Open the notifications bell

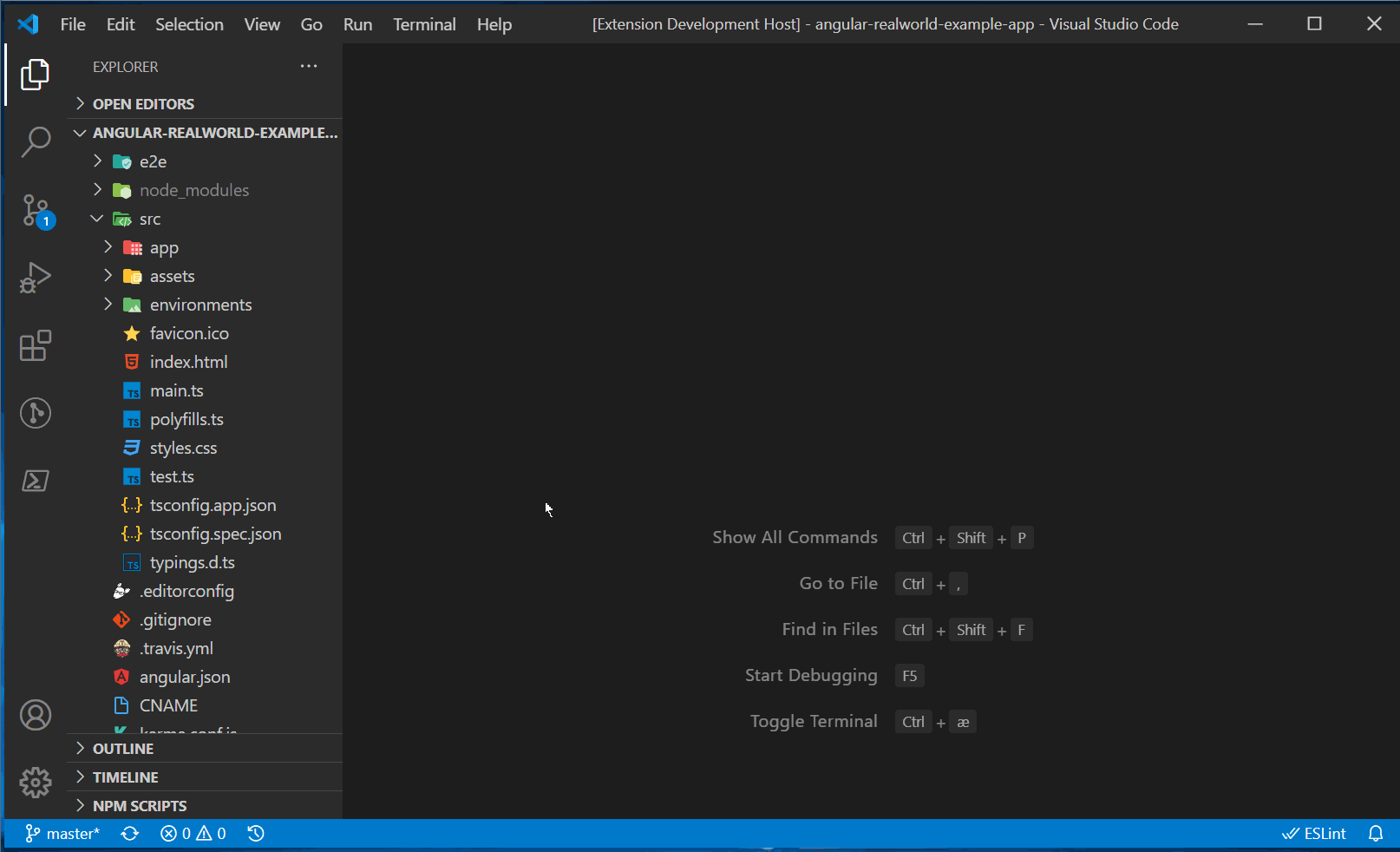click(x=1376, y=834)
